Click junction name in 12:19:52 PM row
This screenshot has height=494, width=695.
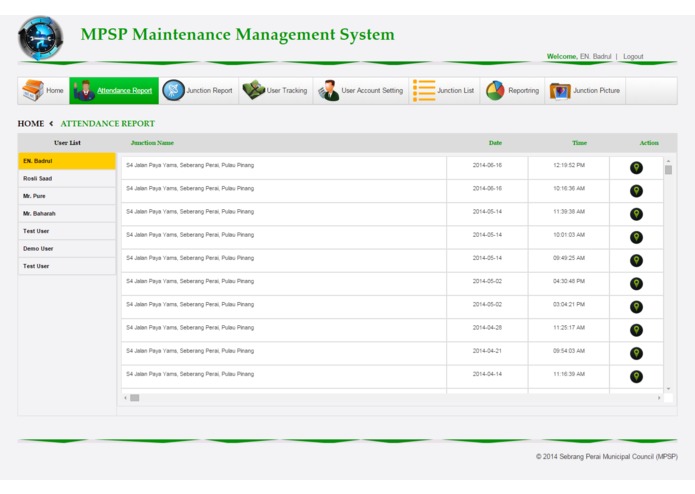(x=190, y=165)
